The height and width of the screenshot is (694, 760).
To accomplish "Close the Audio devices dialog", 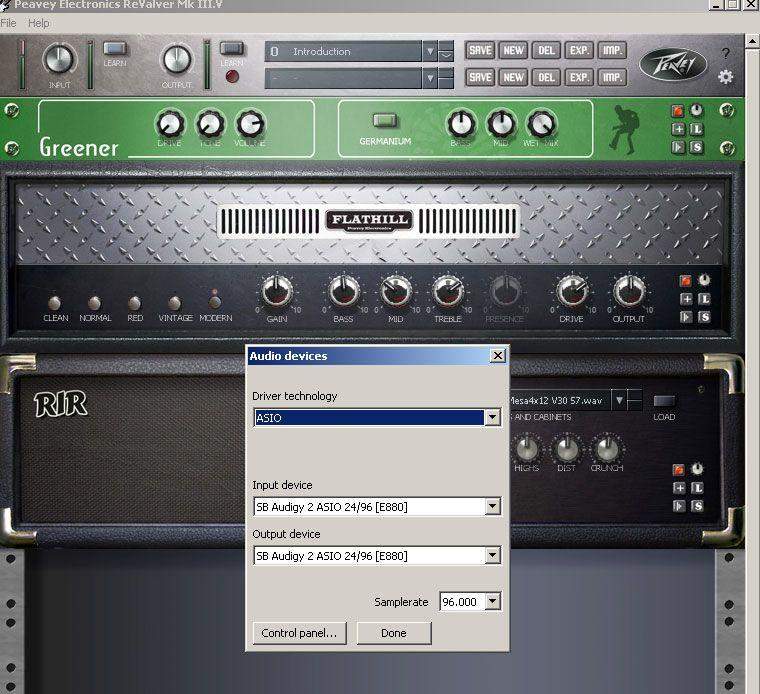I will click(x=498, y=356).
